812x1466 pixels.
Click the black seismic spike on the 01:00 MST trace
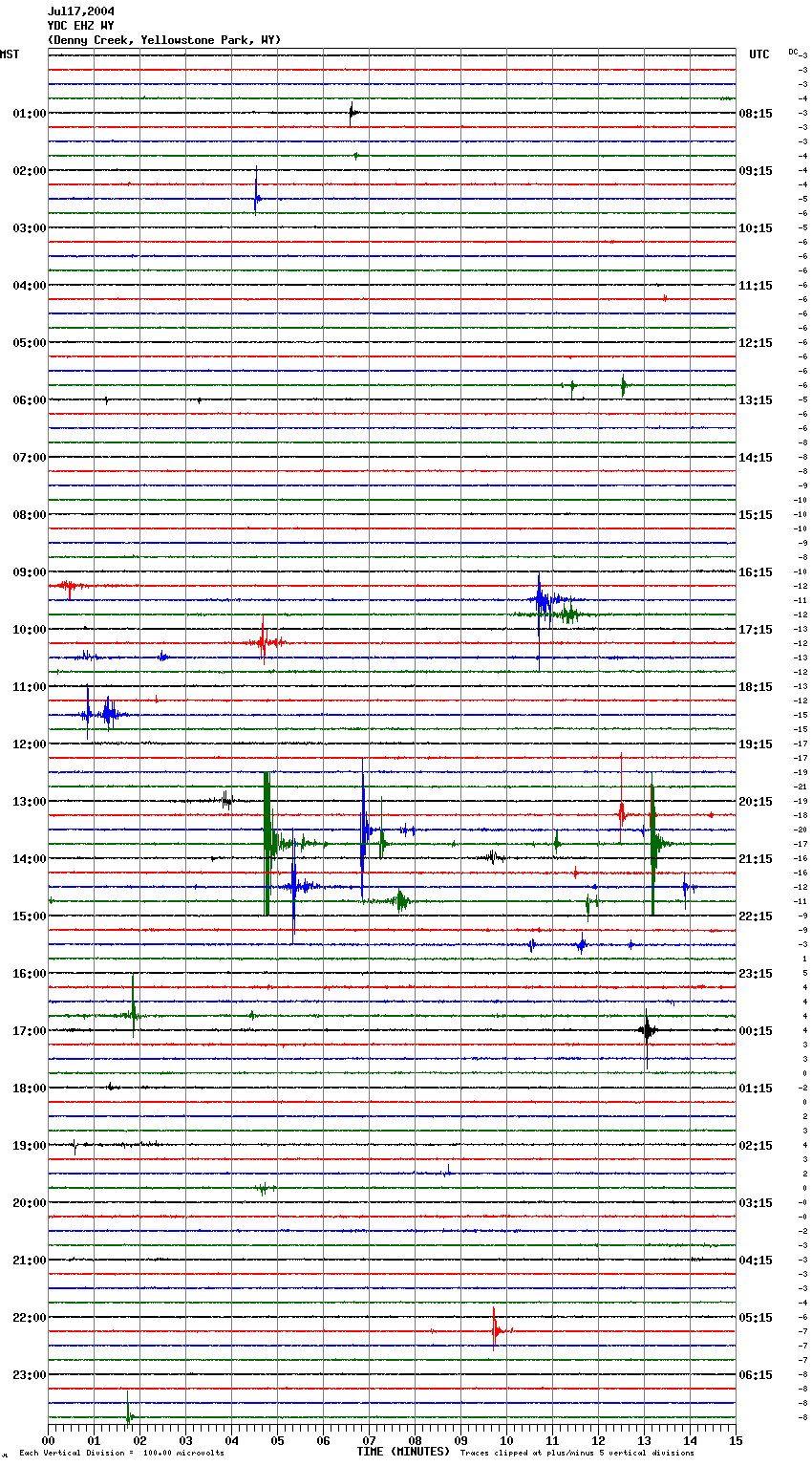[352, 114]
